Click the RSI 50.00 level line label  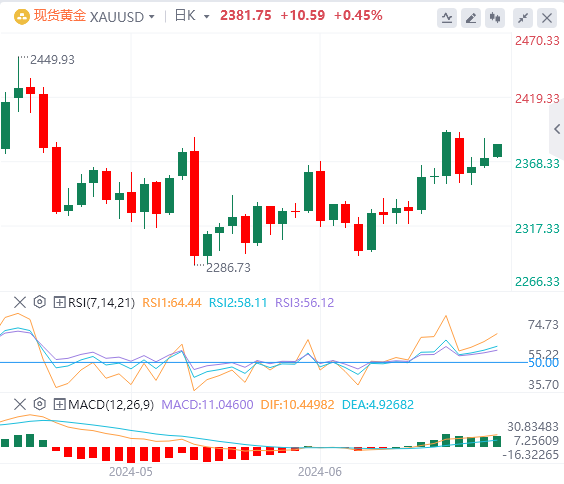(543, 363)
